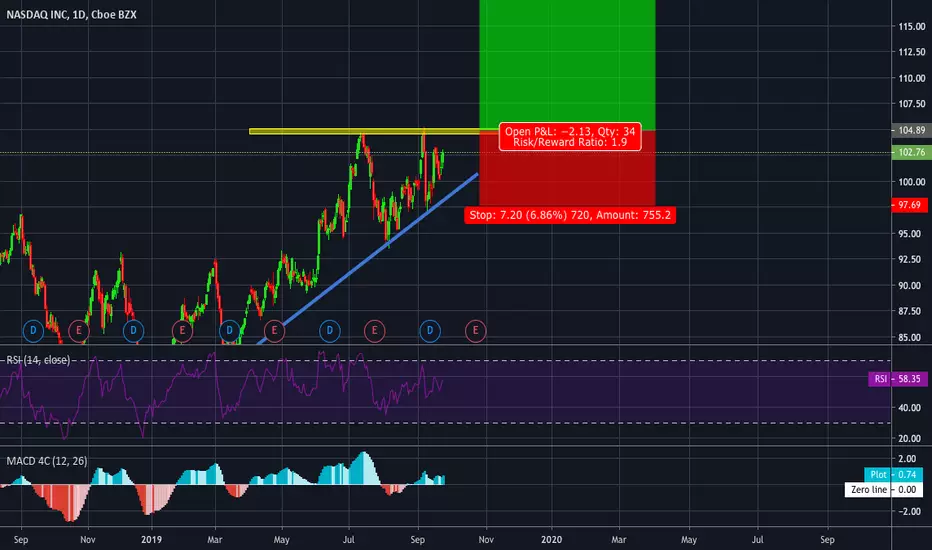Select the earnings E marker in late April 2019

(x=274, y=331)
